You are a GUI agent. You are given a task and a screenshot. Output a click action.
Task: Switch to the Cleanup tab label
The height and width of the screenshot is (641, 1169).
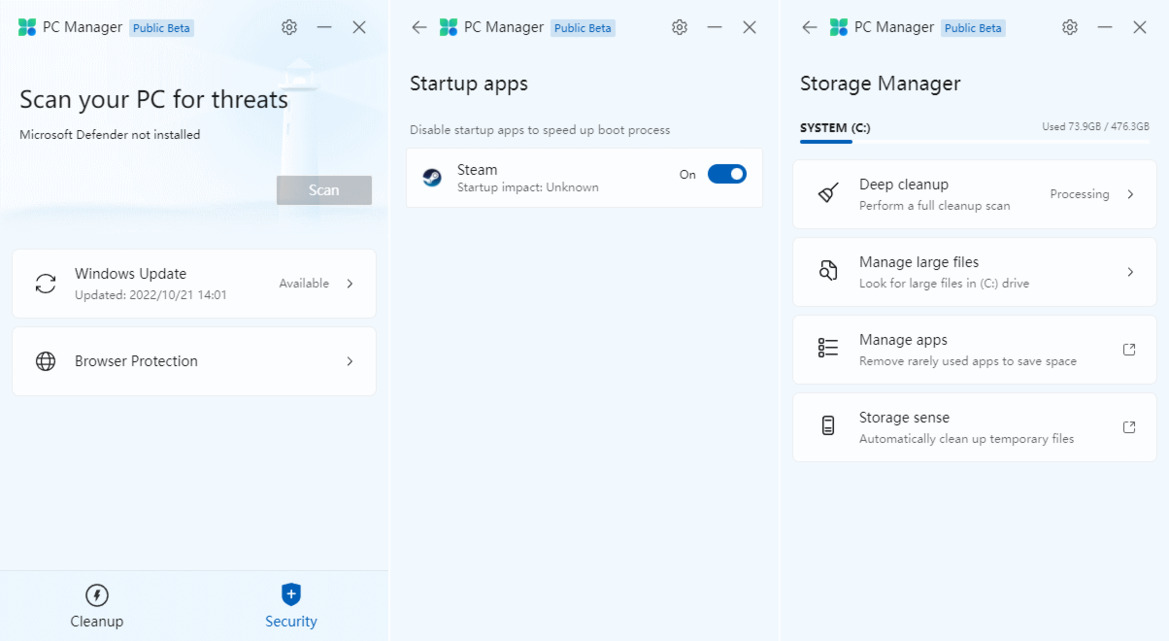pos(97,622)
